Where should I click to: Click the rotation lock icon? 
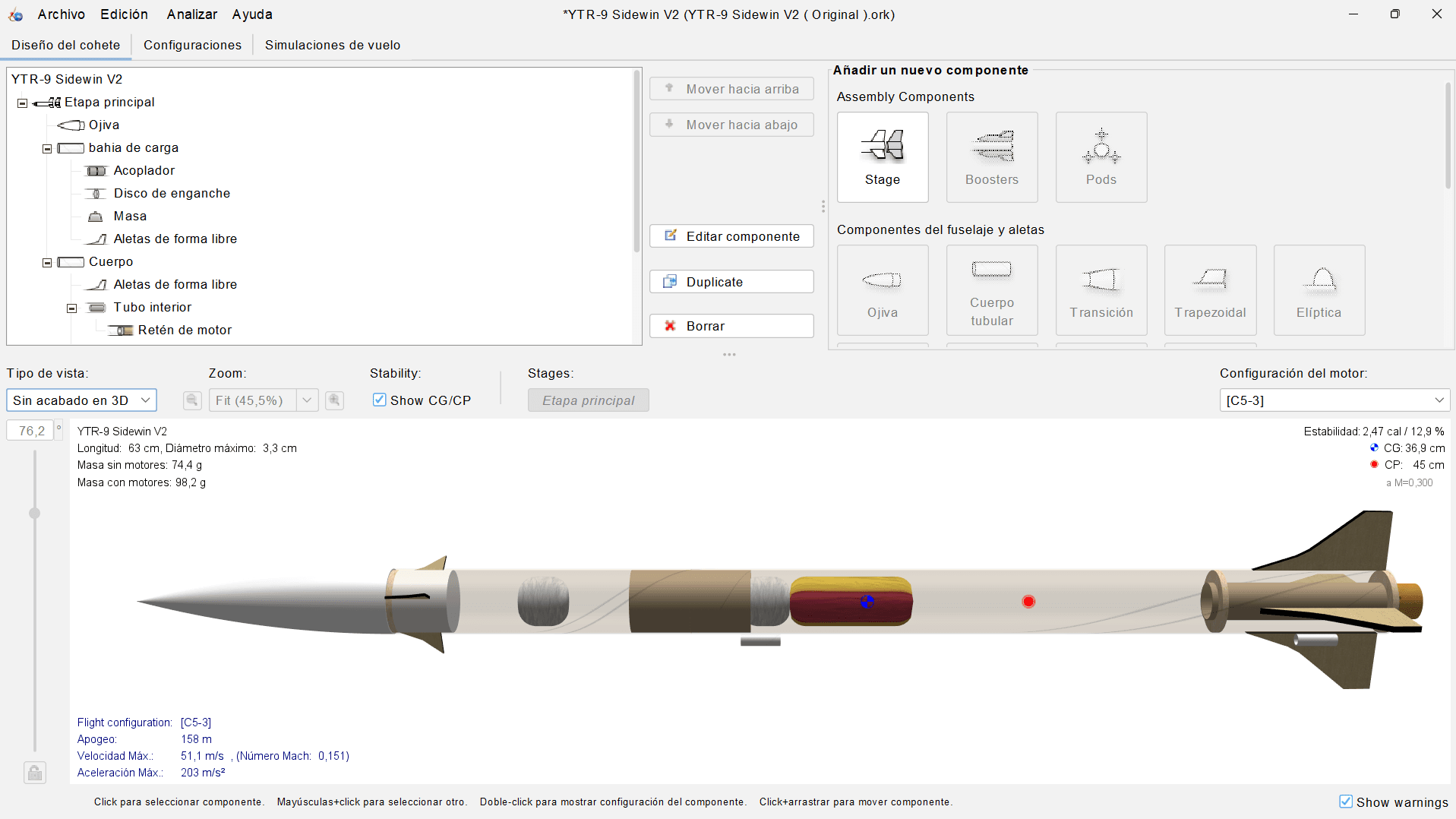35,773
